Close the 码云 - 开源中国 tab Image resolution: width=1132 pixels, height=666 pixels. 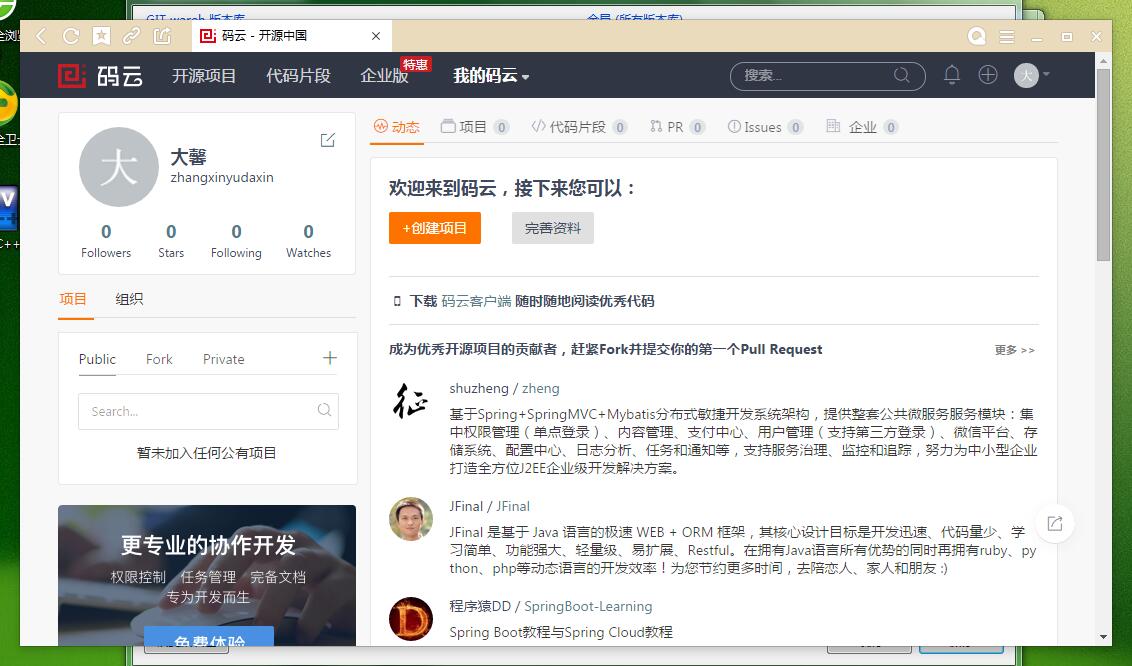376,35
